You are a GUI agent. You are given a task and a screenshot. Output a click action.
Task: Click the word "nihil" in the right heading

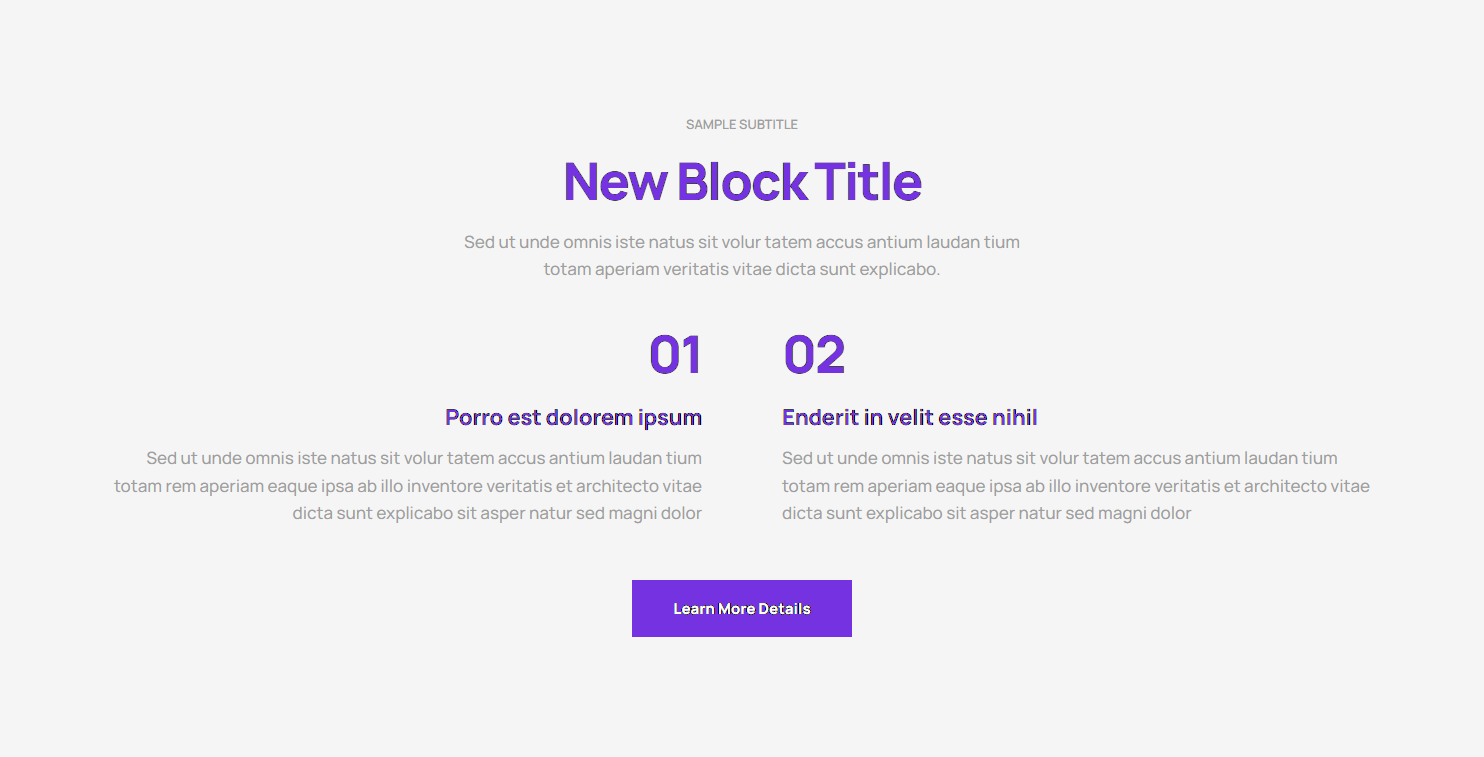point(1015,417)
